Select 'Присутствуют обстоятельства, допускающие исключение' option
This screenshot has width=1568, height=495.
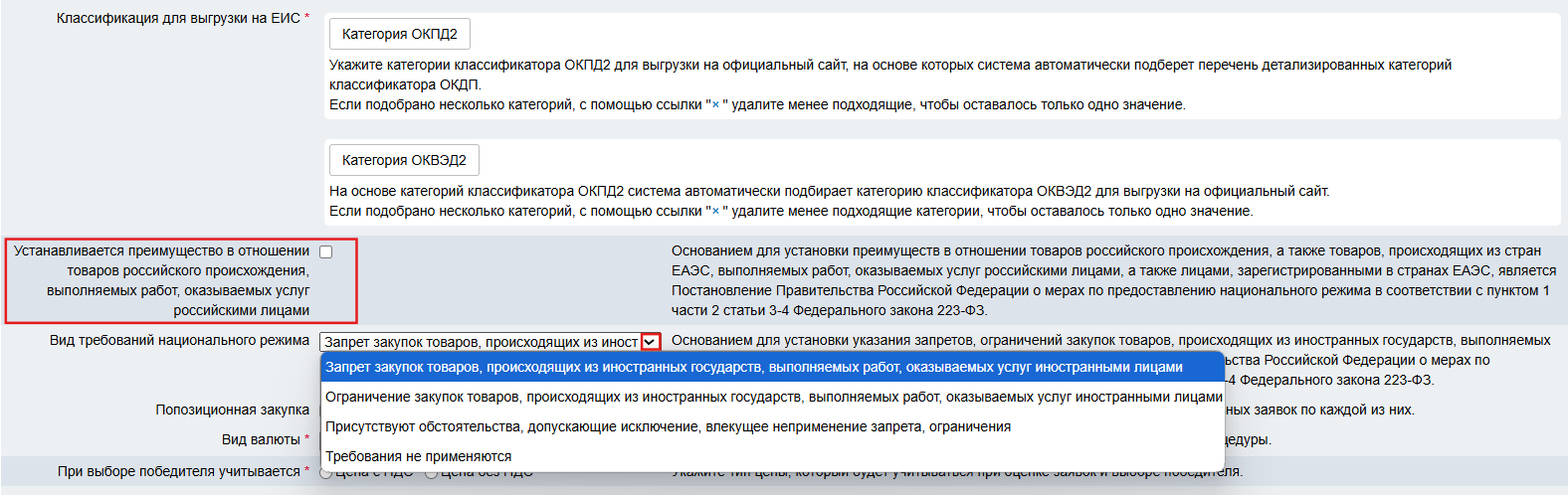tap(668, 427)
